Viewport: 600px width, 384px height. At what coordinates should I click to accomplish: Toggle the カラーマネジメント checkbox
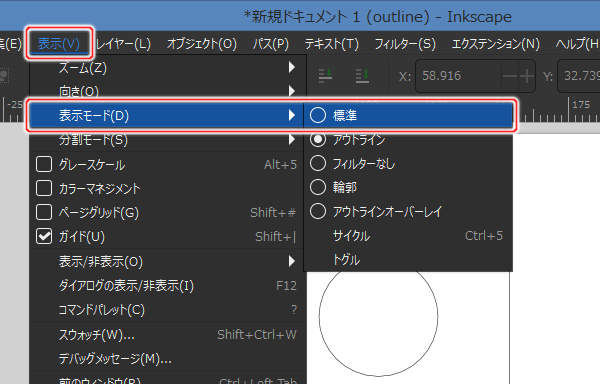point(44,188)
